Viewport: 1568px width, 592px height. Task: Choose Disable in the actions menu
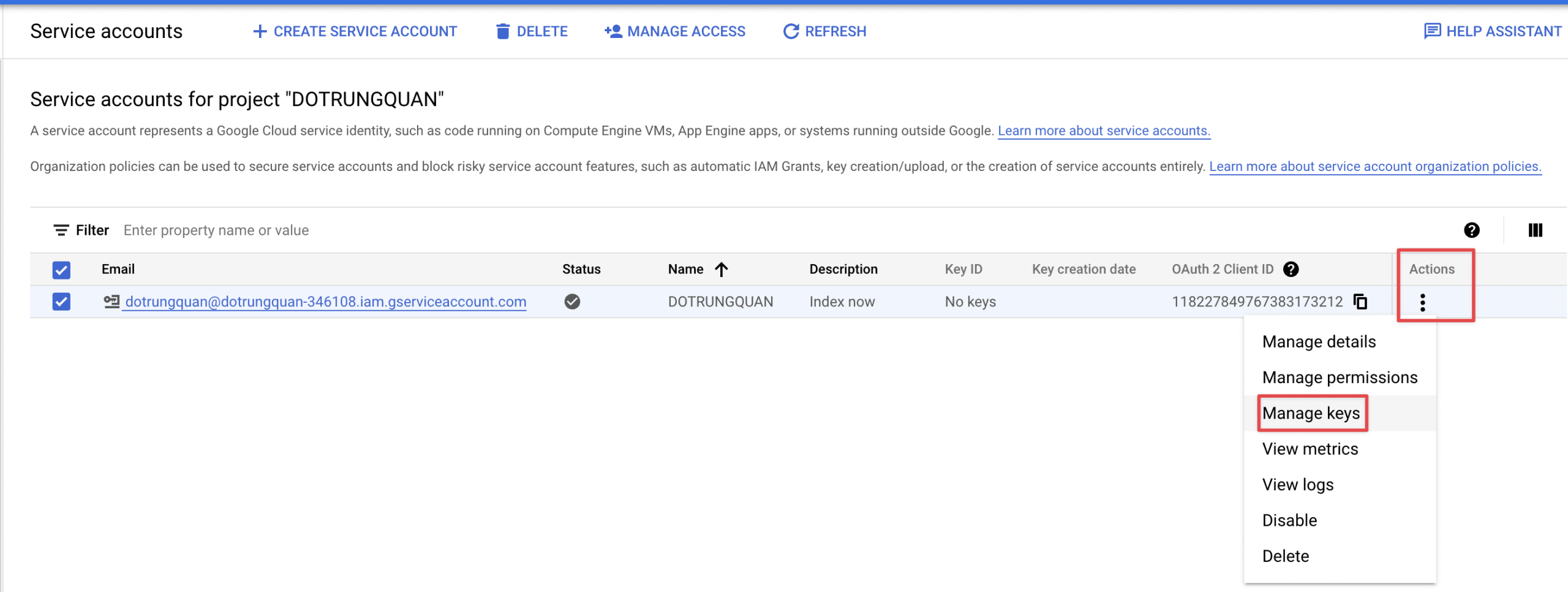[x=1289, y=520]
